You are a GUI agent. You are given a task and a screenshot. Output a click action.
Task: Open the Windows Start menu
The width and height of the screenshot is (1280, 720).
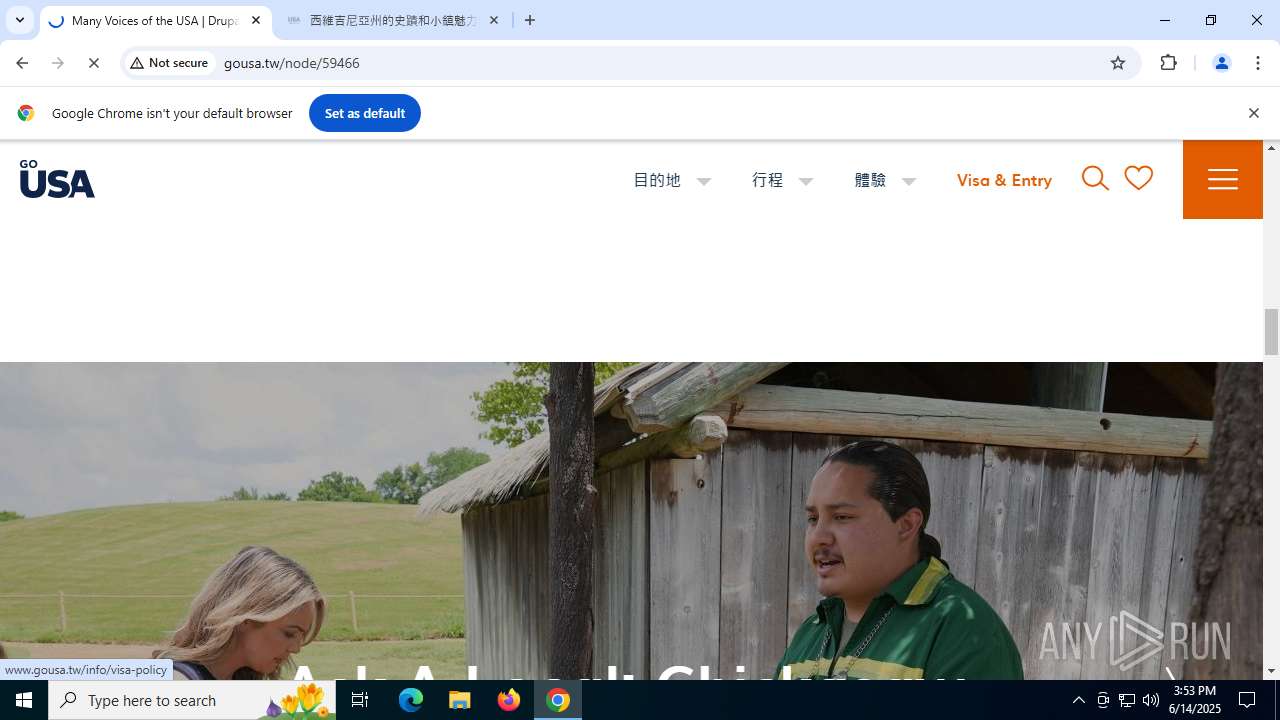click(24, 700)
